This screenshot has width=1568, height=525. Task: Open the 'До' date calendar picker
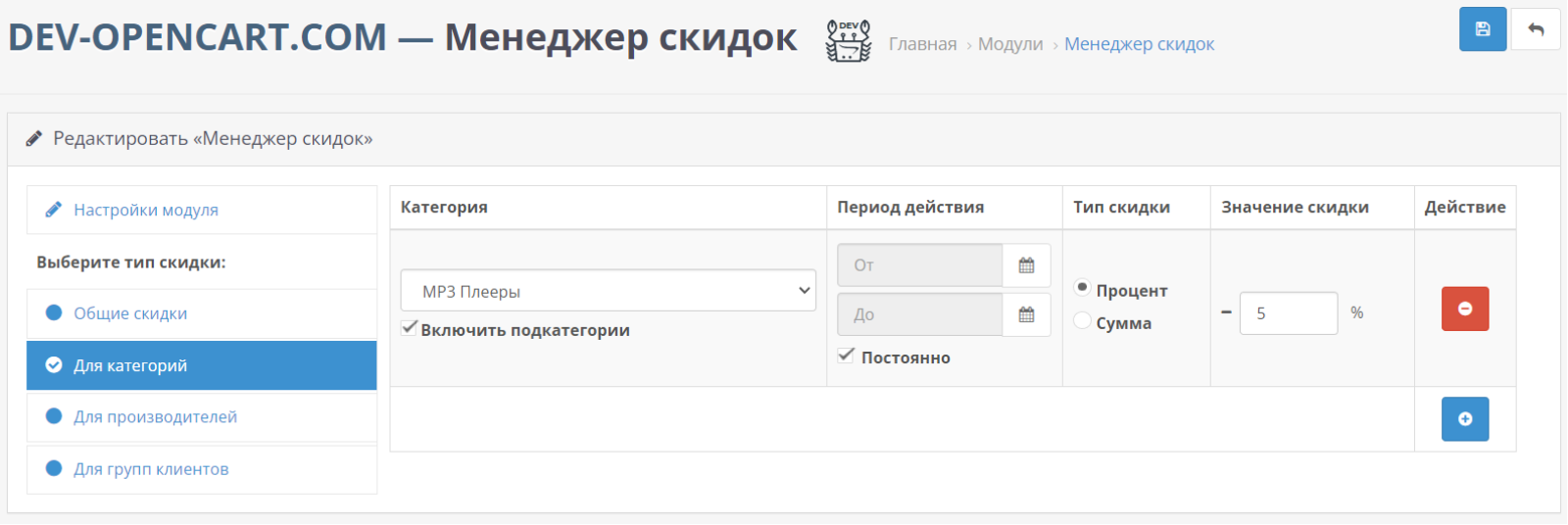point(1026,314)
